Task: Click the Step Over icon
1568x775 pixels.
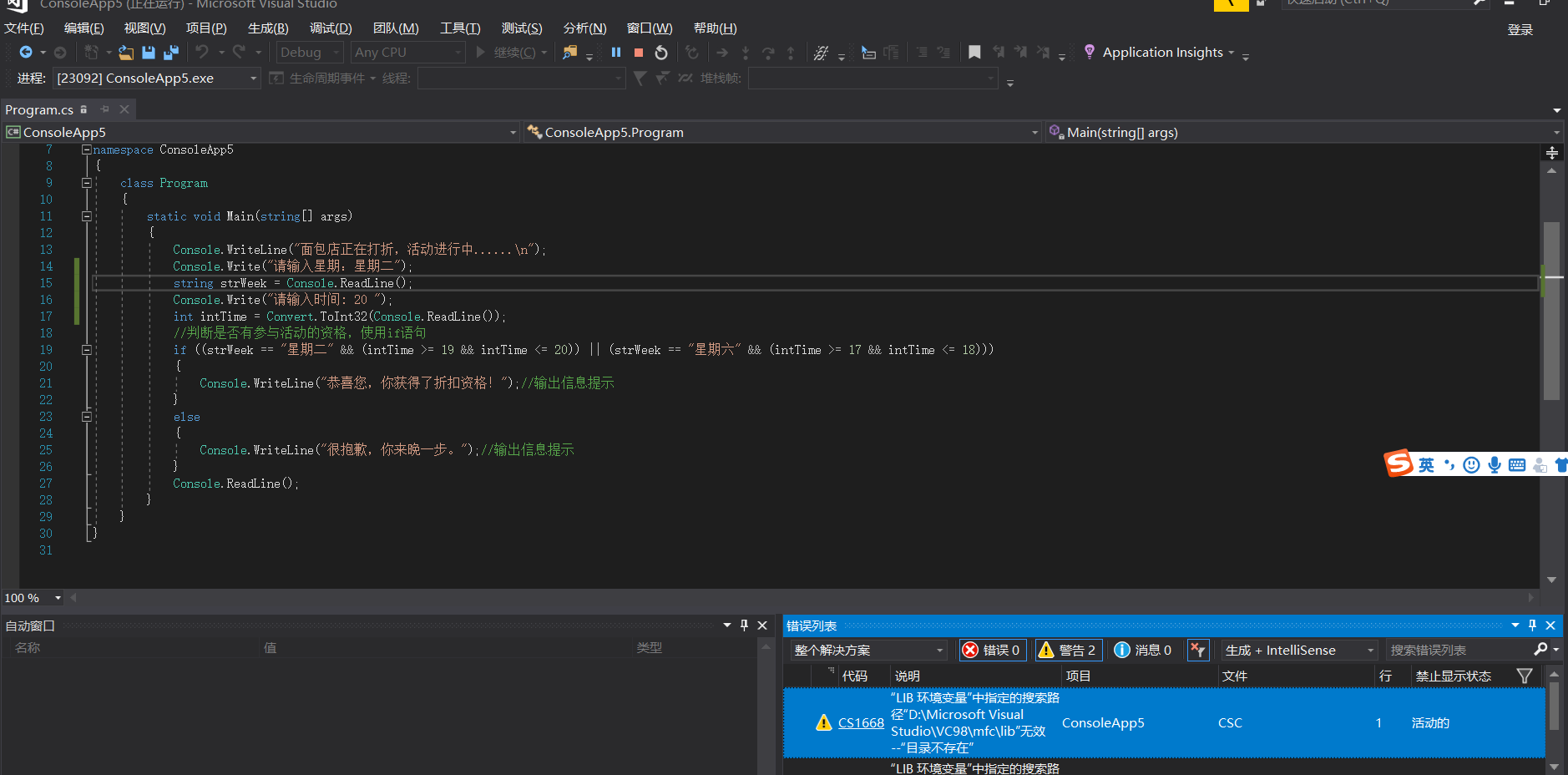Action: click(768, 53)
